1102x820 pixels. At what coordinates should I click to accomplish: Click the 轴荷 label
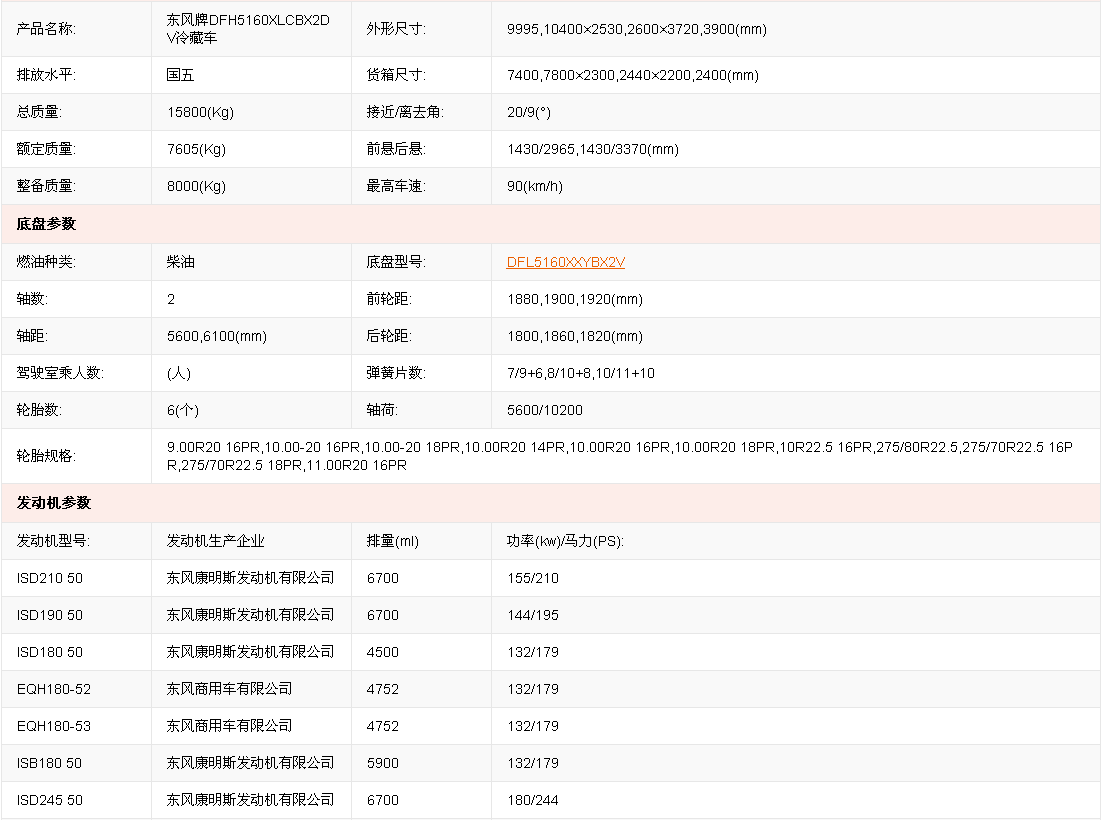tap(382, 410)
